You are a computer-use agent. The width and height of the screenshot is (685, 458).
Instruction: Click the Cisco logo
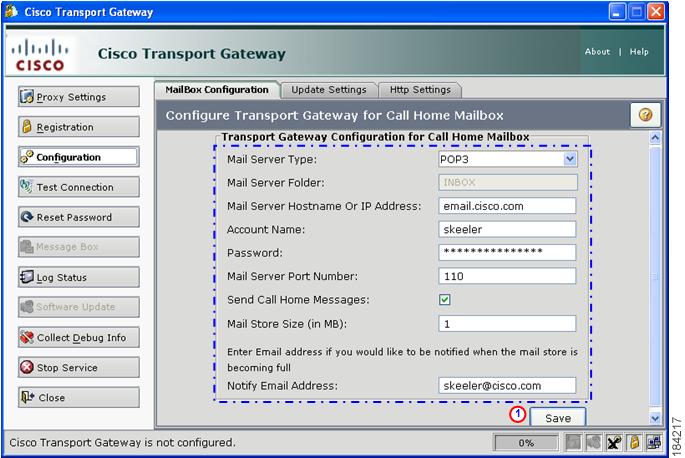point(40,55)
